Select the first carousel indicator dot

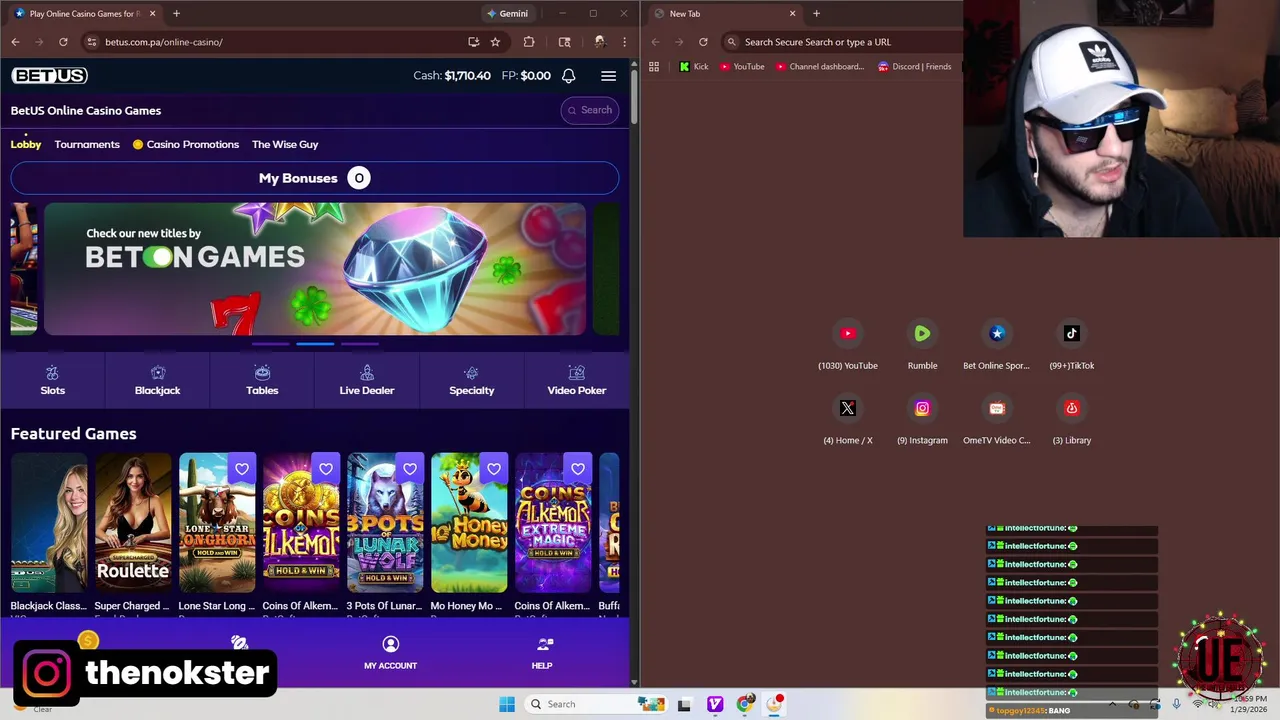[270, 343]
